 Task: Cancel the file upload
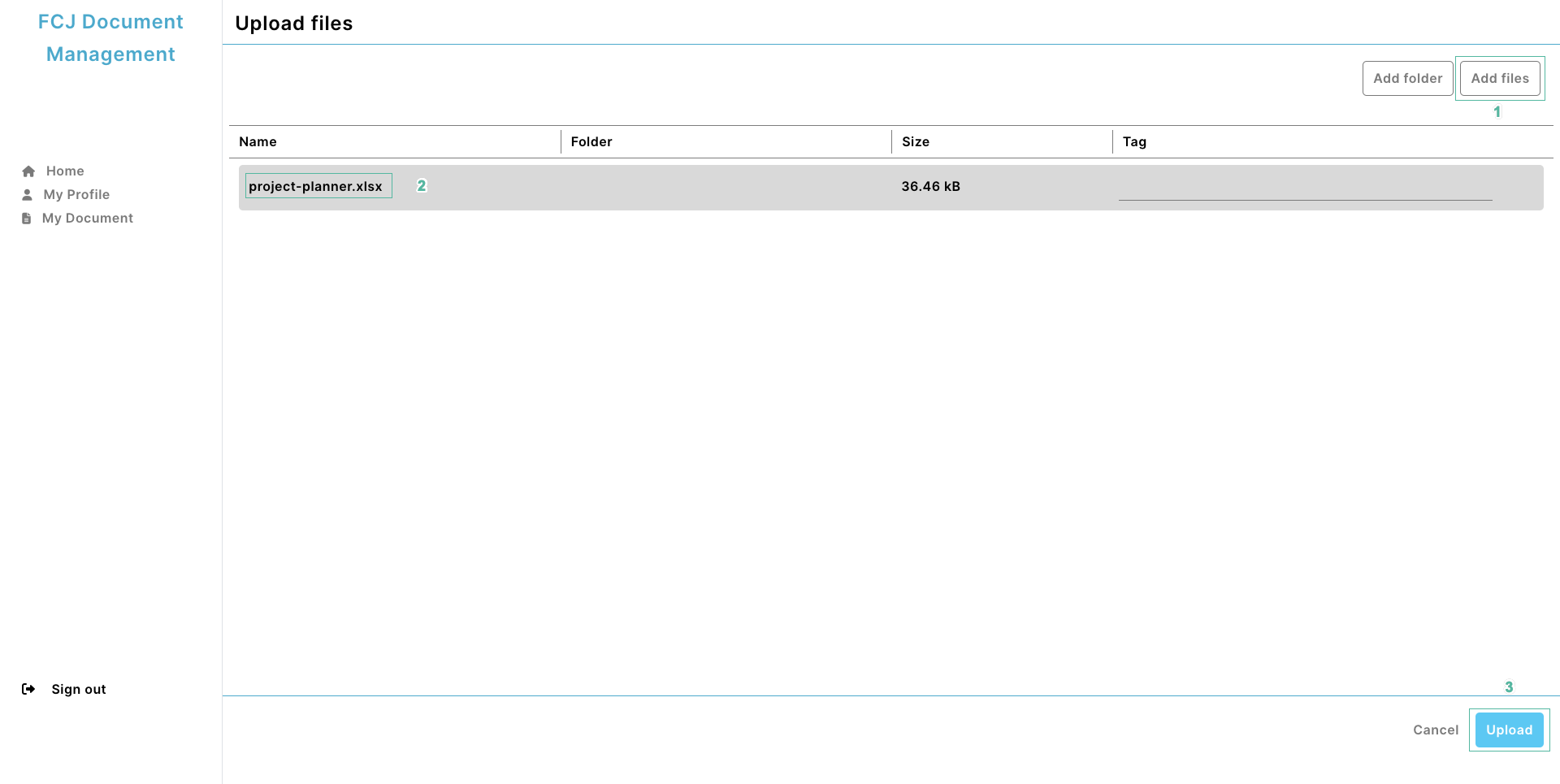tap(1436, 730)
